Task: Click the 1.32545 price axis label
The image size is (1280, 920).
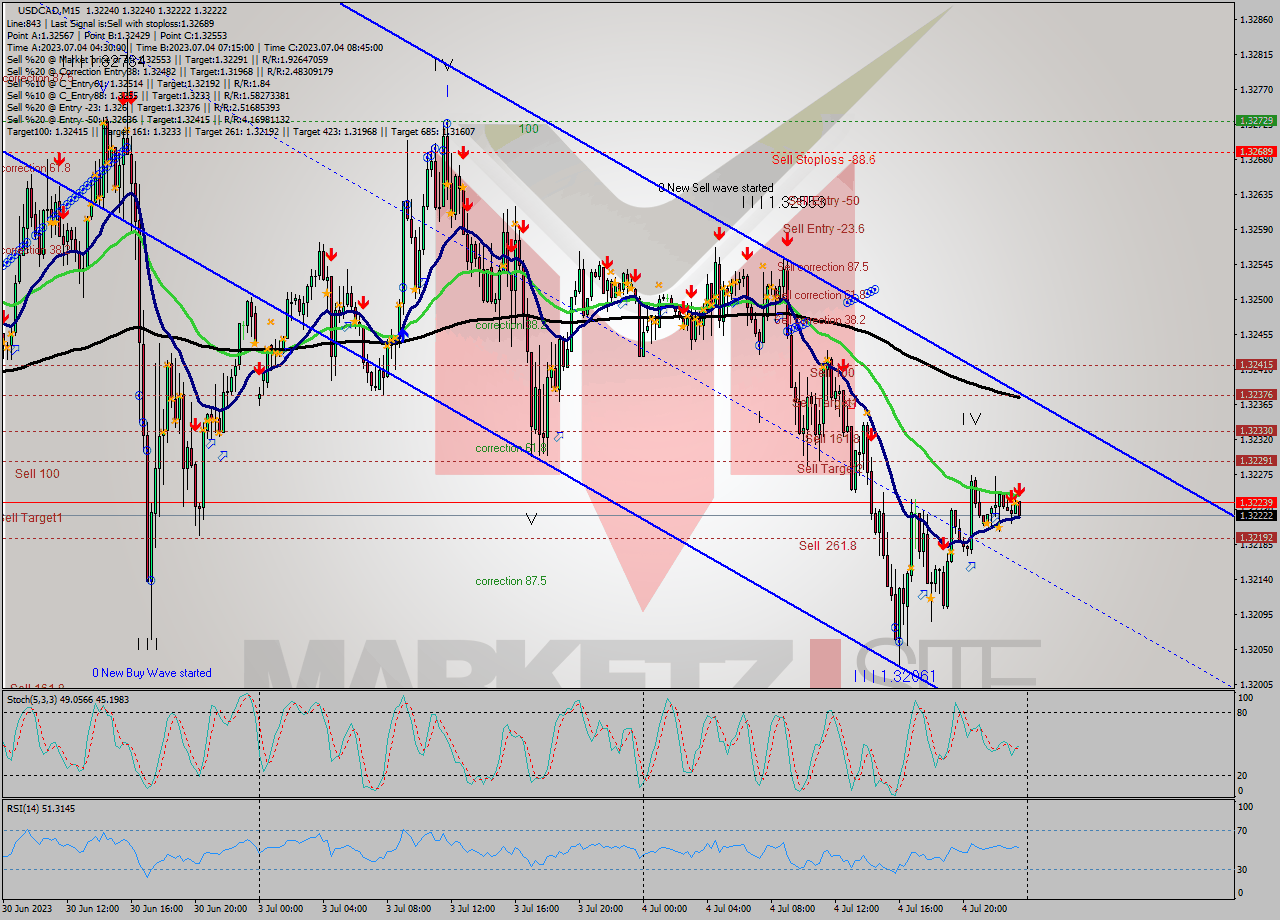Action: point(1255,265)
